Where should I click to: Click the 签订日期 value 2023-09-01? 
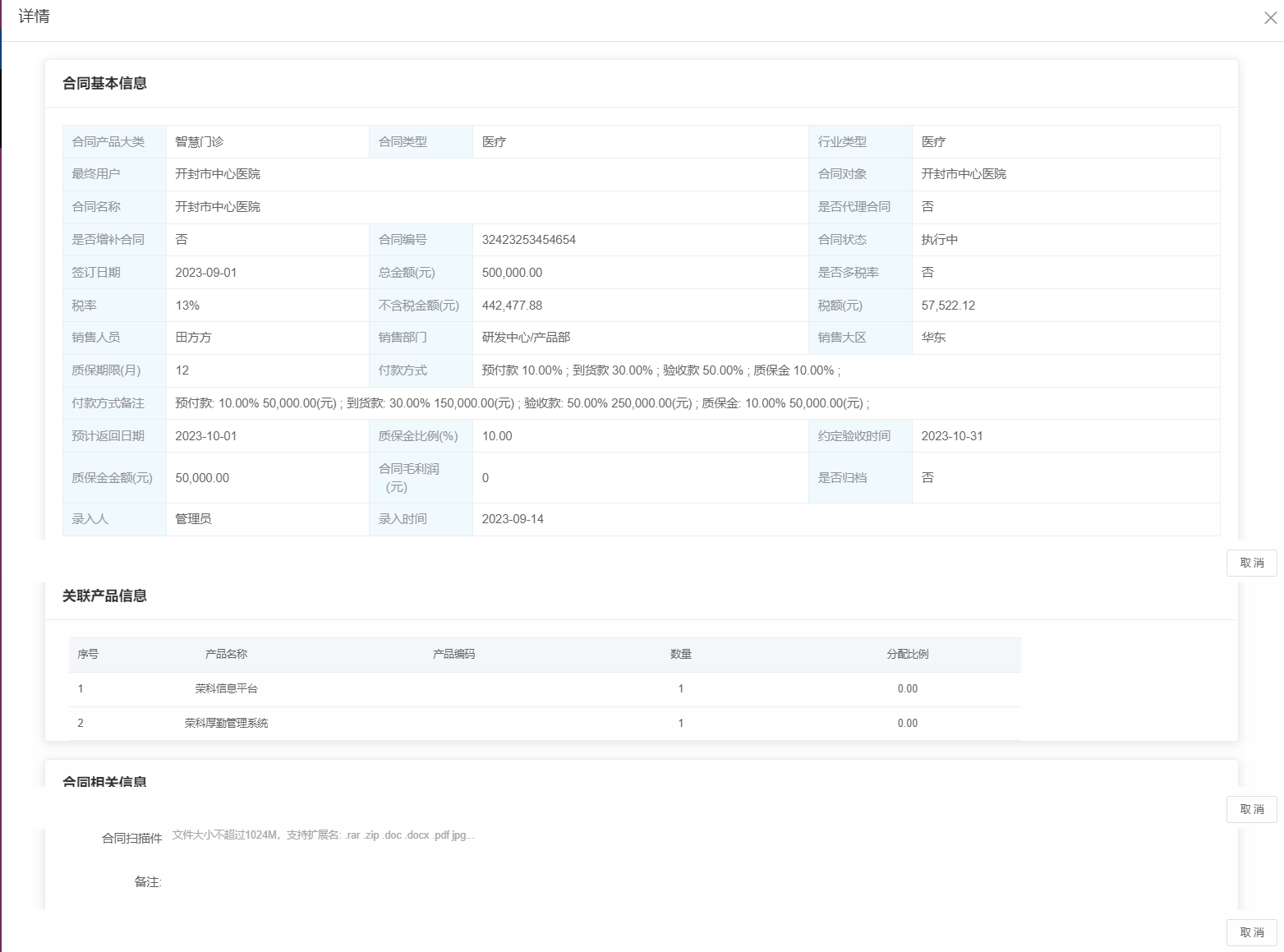click(205, 273)
